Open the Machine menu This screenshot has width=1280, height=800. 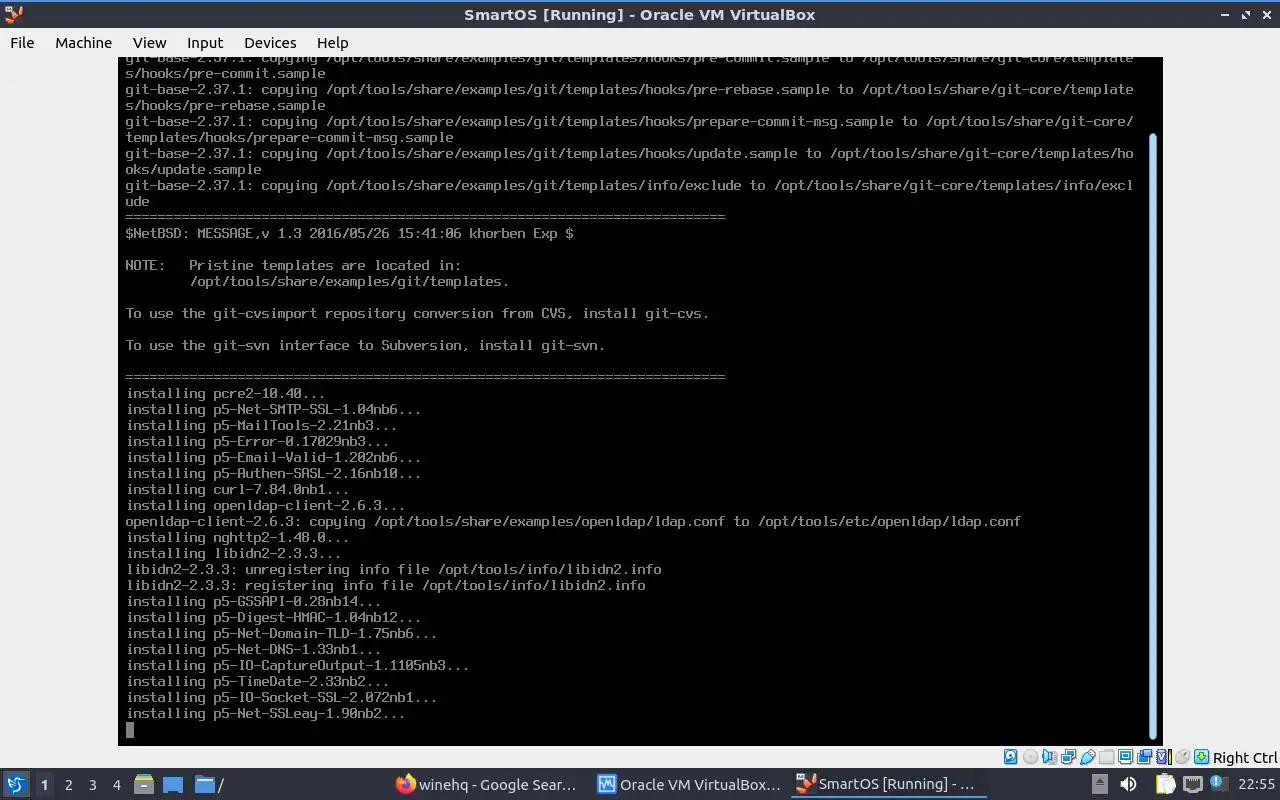point(83,42)
